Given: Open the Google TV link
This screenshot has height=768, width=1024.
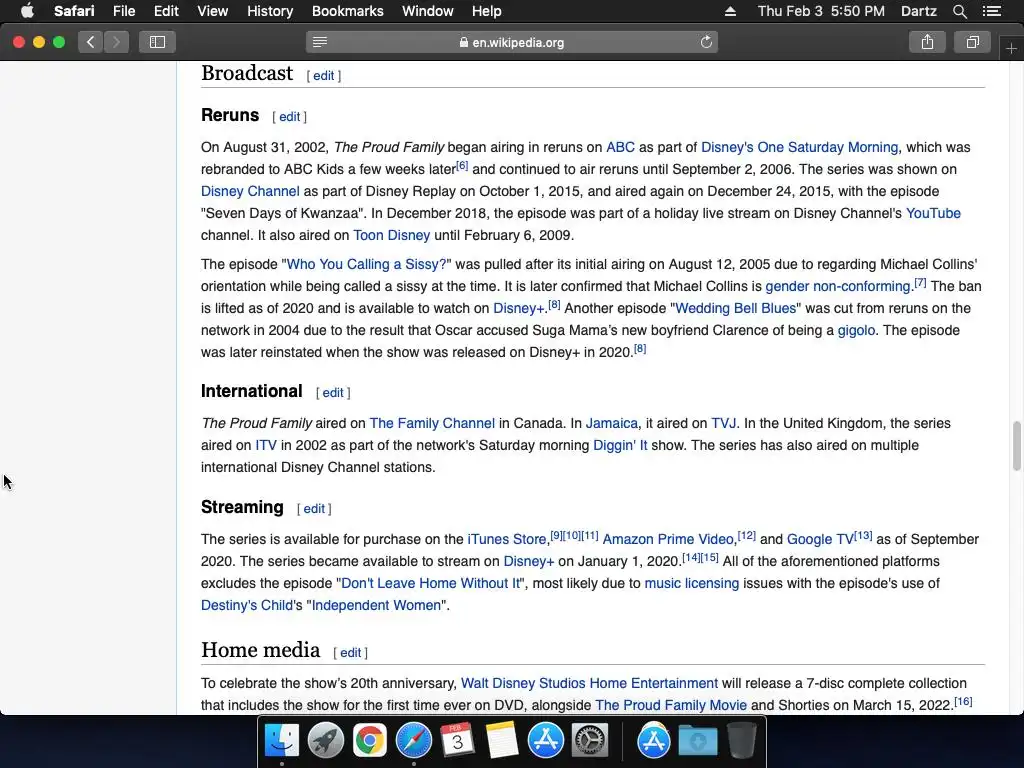Looking at the screenshot, I should tap(820, 539).
